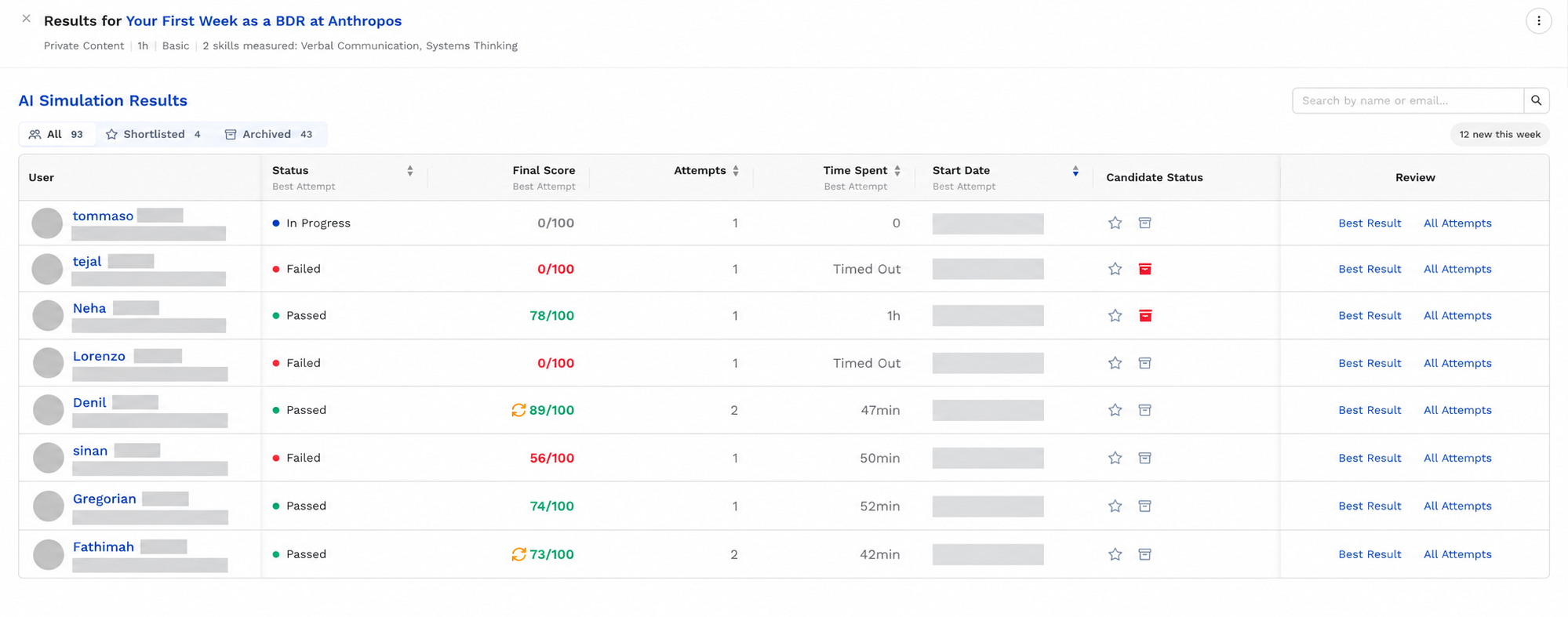Switch to the All 93 tab
The width and height of the screenshot is (1568, 617).
pos(56,134)
